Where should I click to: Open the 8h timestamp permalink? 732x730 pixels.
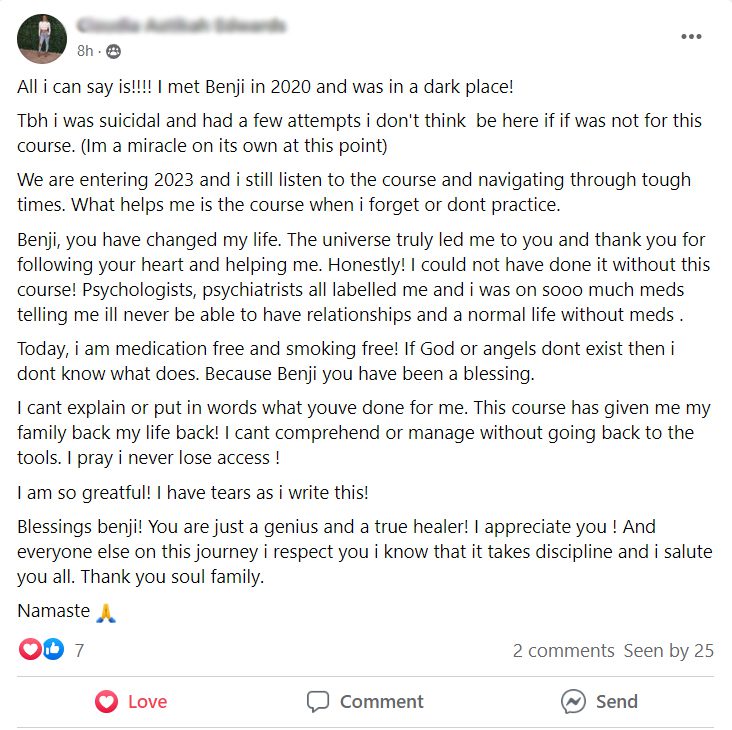click(85, 50)
